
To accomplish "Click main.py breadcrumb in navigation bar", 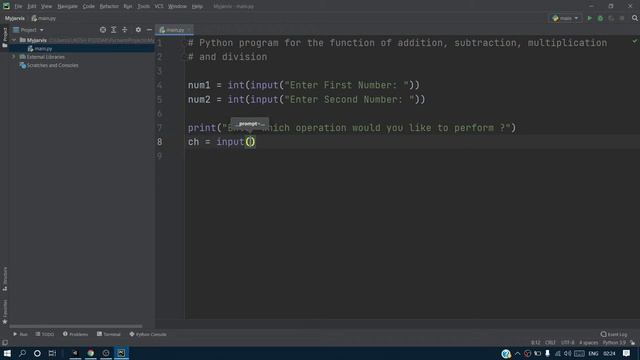I will 44,18.
